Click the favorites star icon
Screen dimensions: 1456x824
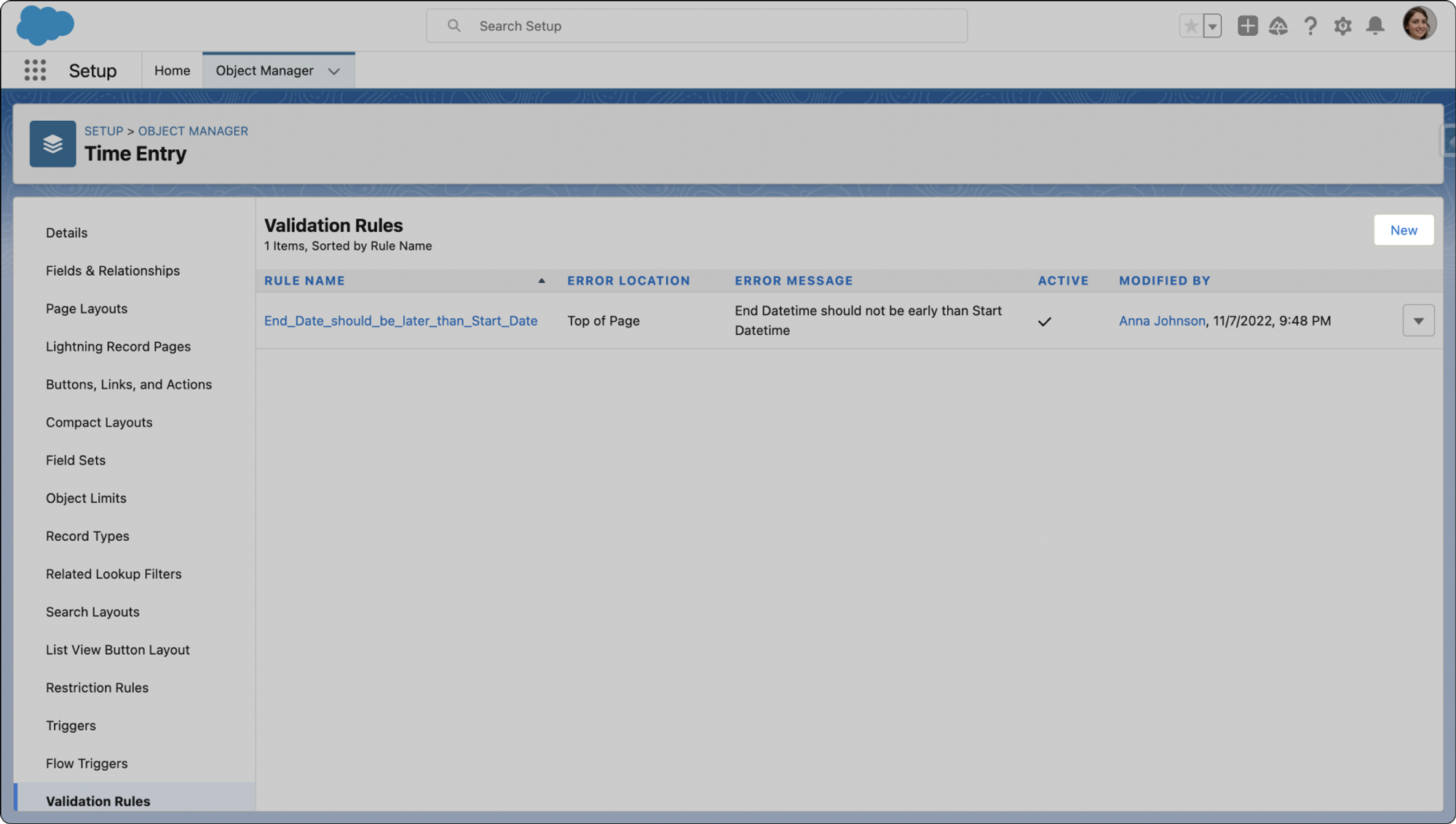(1191, 26)
